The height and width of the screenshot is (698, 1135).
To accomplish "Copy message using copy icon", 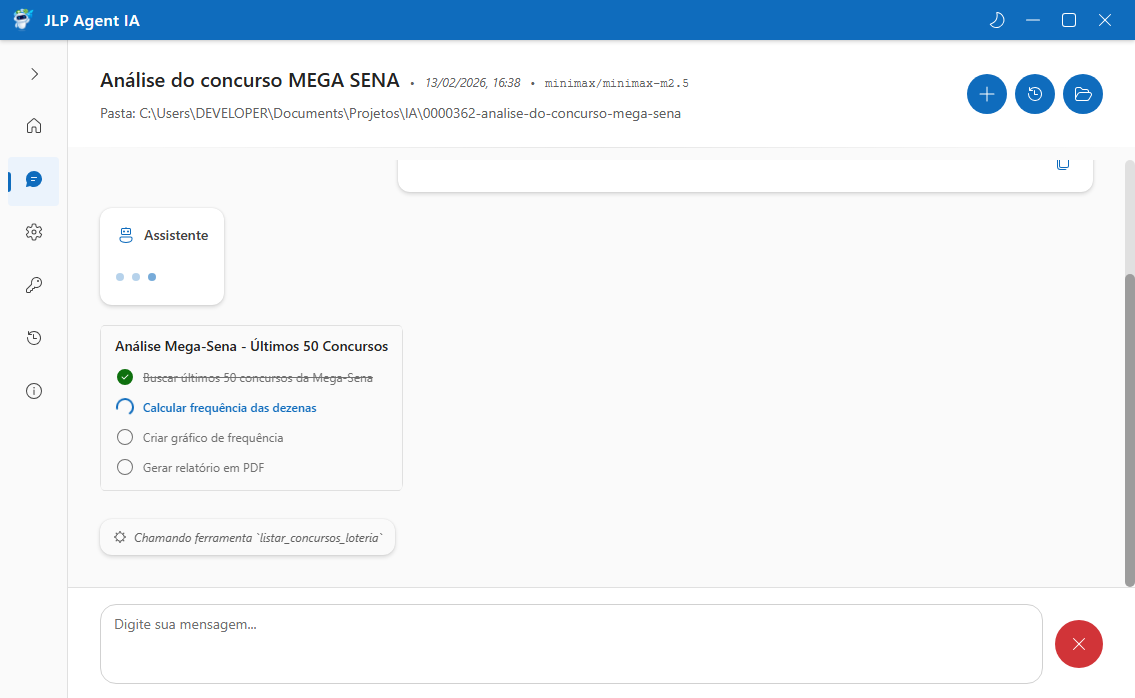I will 1063,163.
